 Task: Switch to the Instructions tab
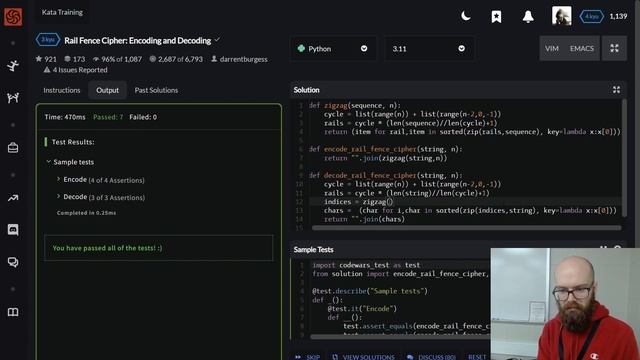click(x=62, y=90)
